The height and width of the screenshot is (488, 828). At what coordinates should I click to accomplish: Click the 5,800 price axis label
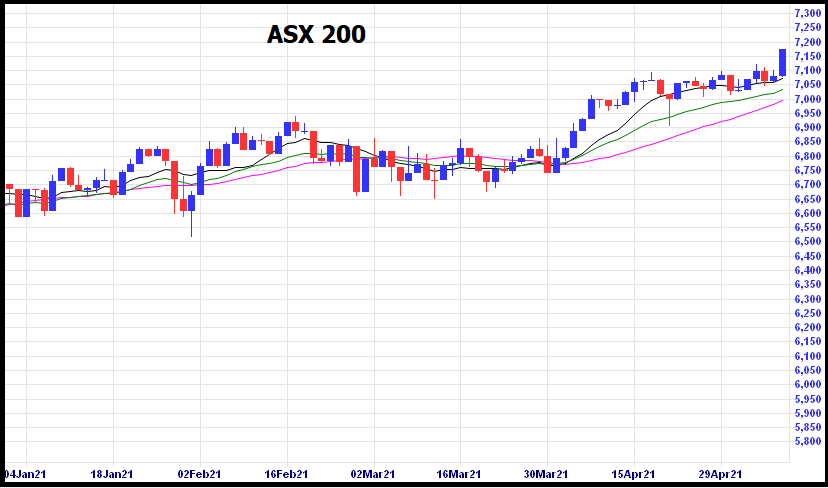click(x=808, y=441)
